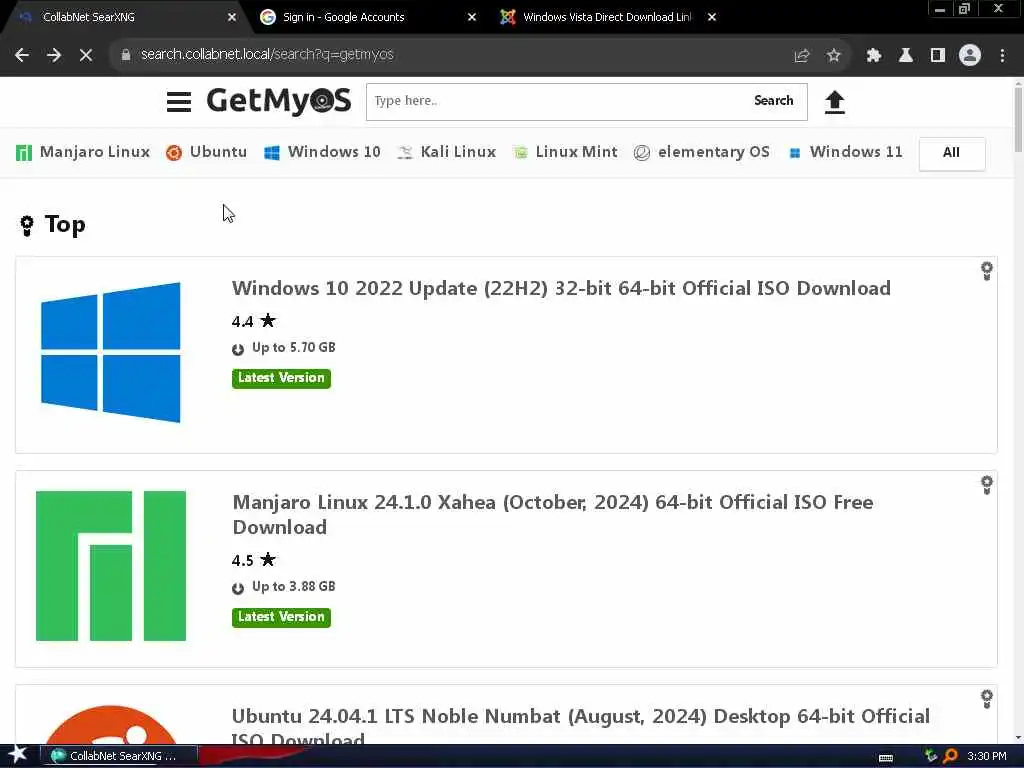
Task: Click the All categories button
Action: (952, 153)
